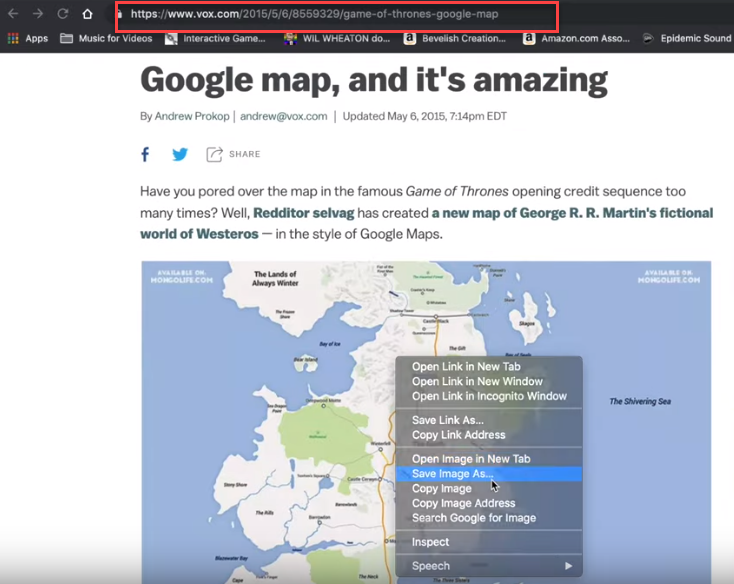
Task: Select Save Image As from context menu
Action: click(489, 474)
